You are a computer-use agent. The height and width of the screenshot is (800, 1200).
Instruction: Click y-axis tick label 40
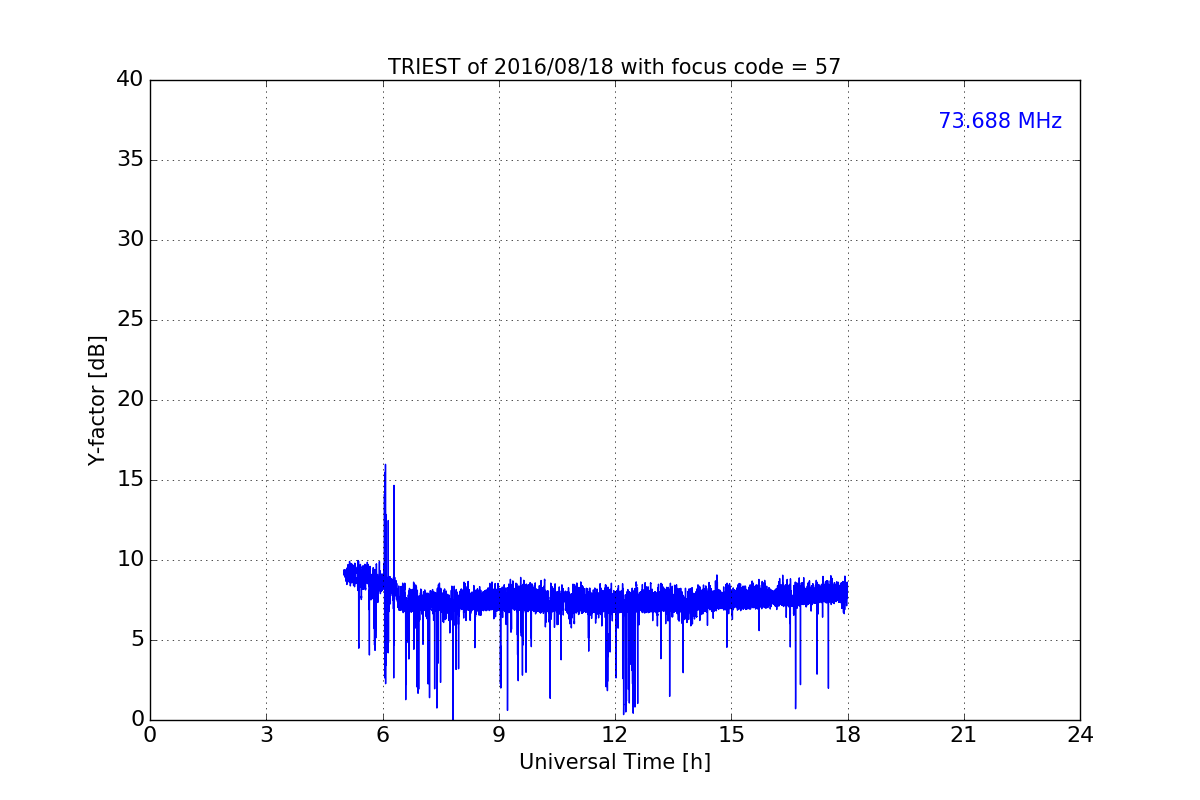coord(129,80)
